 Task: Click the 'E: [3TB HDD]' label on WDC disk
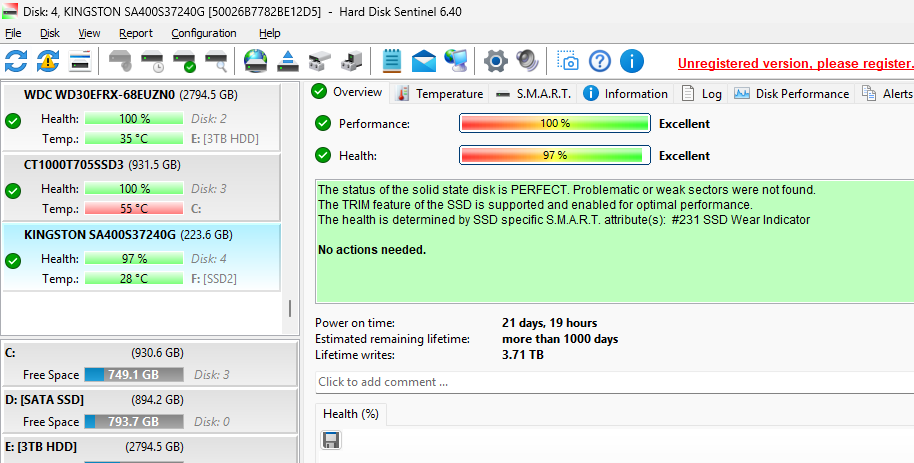[225, 139]
